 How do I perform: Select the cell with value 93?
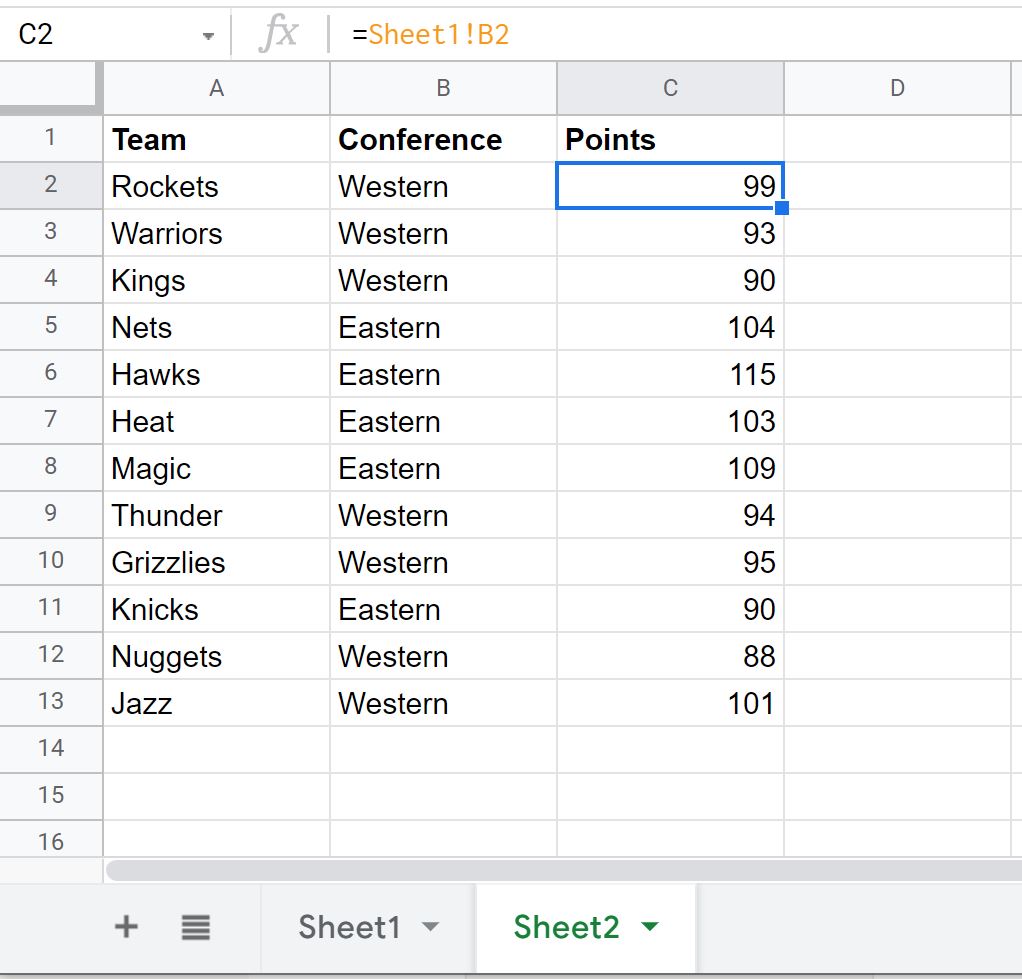click(670, 233)
